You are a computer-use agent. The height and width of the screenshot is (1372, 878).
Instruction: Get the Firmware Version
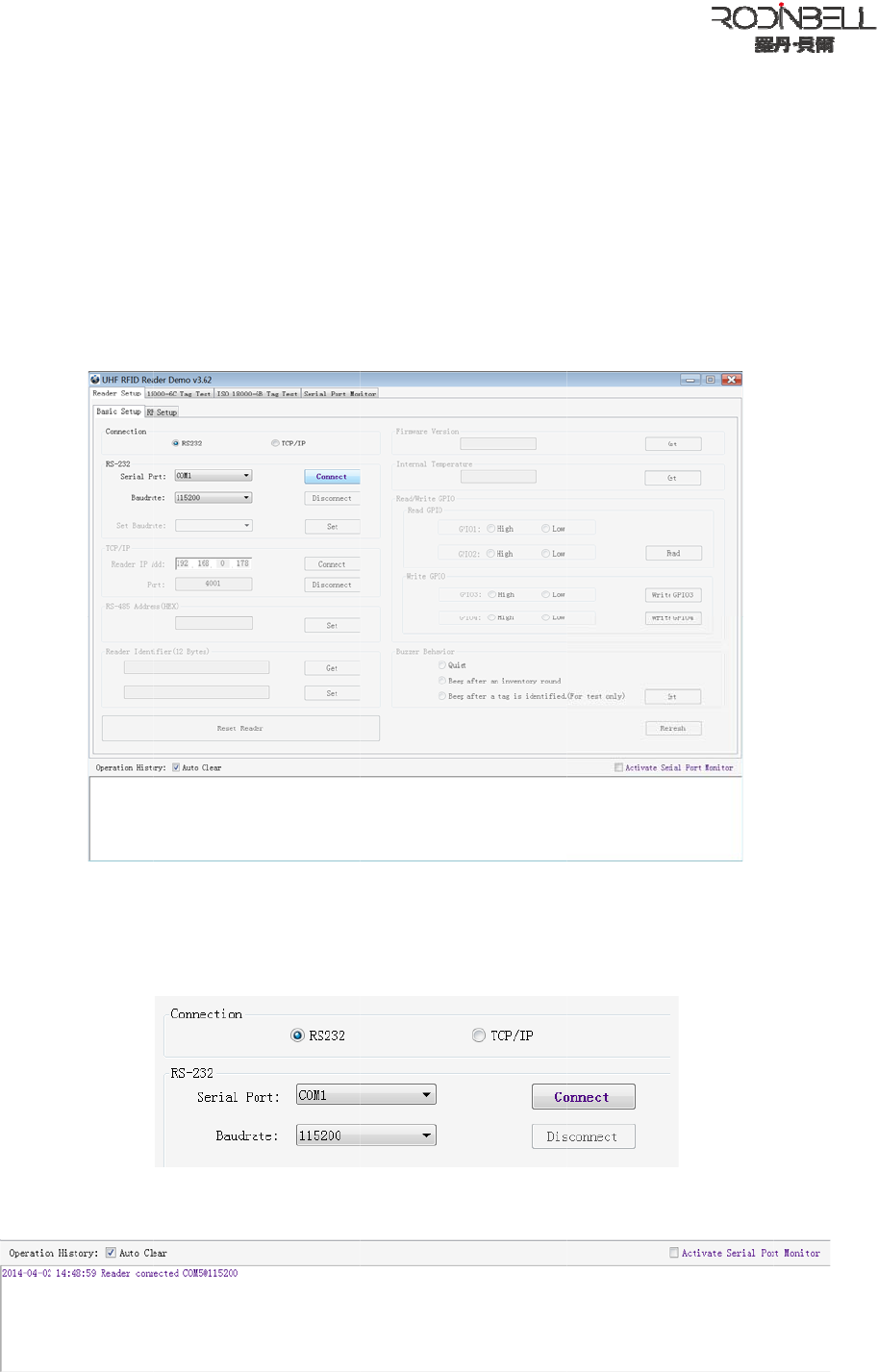click(x=672, y=444)
